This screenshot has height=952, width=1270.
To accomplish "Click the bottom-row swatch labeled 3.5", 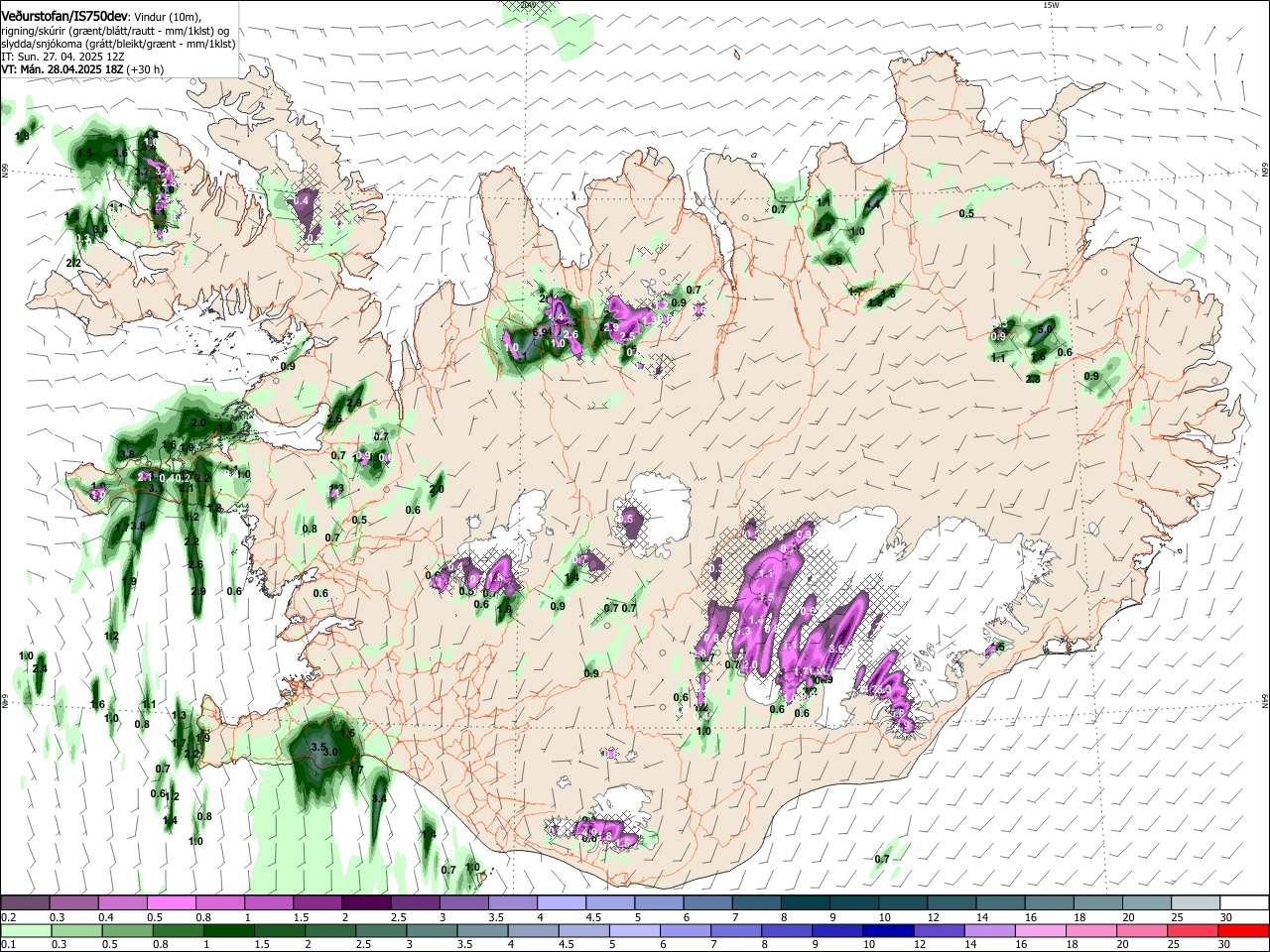I will click(482, 930).
